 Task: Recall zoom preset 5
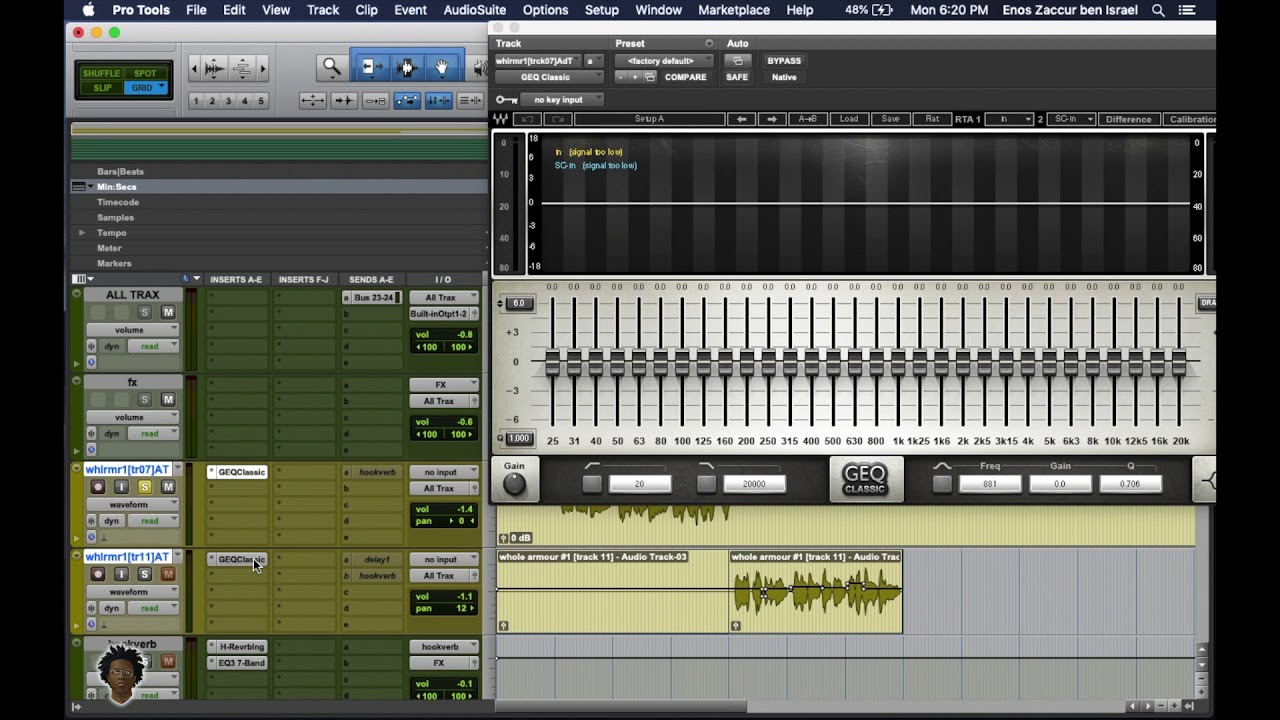point(261,101)
